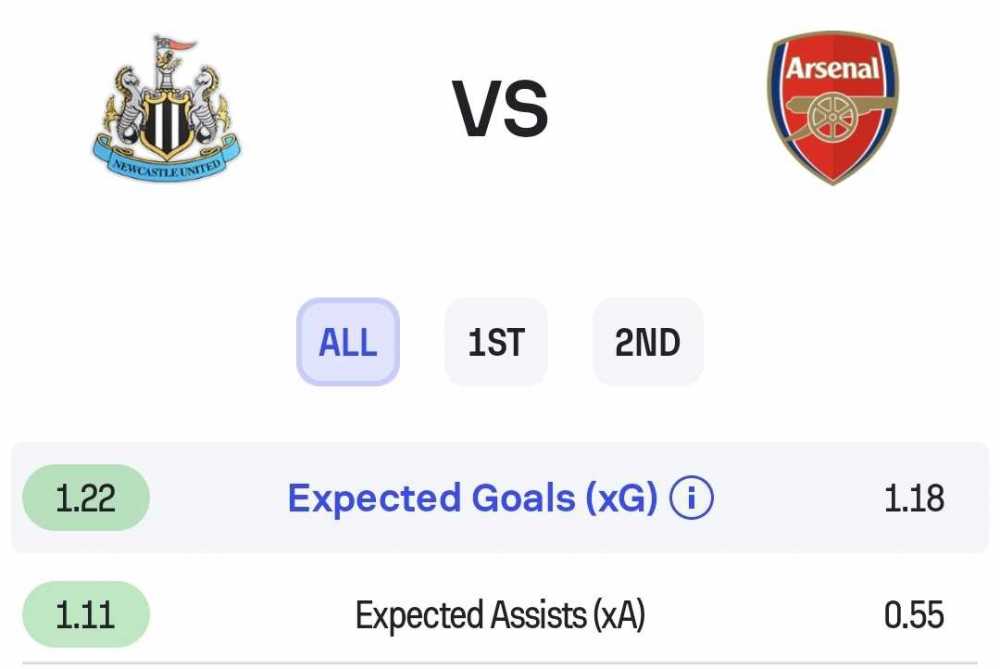Image resolution: width=1000 pixels, height=669 pixels.
Task: Open the Newcastle United club crest
Action: pyautogui.click(x=166, y=108)
